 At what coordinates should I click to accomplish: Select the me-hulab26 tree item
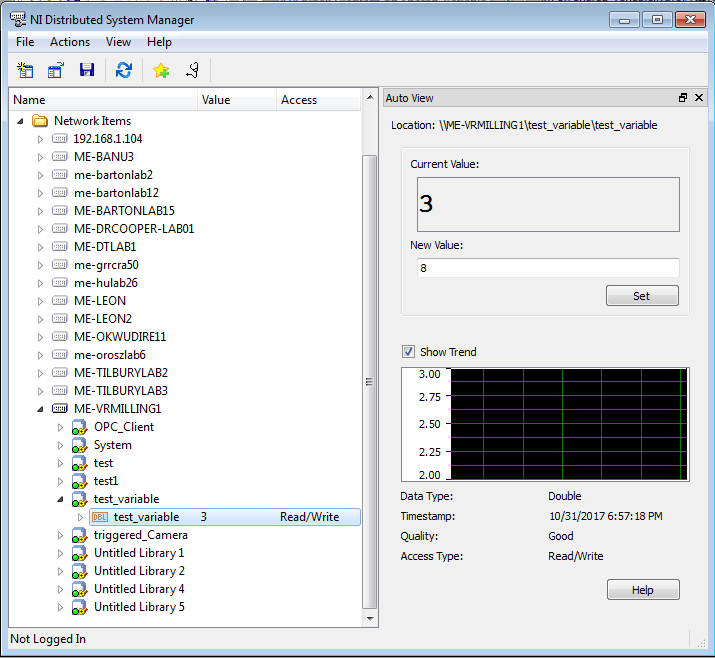coord(106,283)
